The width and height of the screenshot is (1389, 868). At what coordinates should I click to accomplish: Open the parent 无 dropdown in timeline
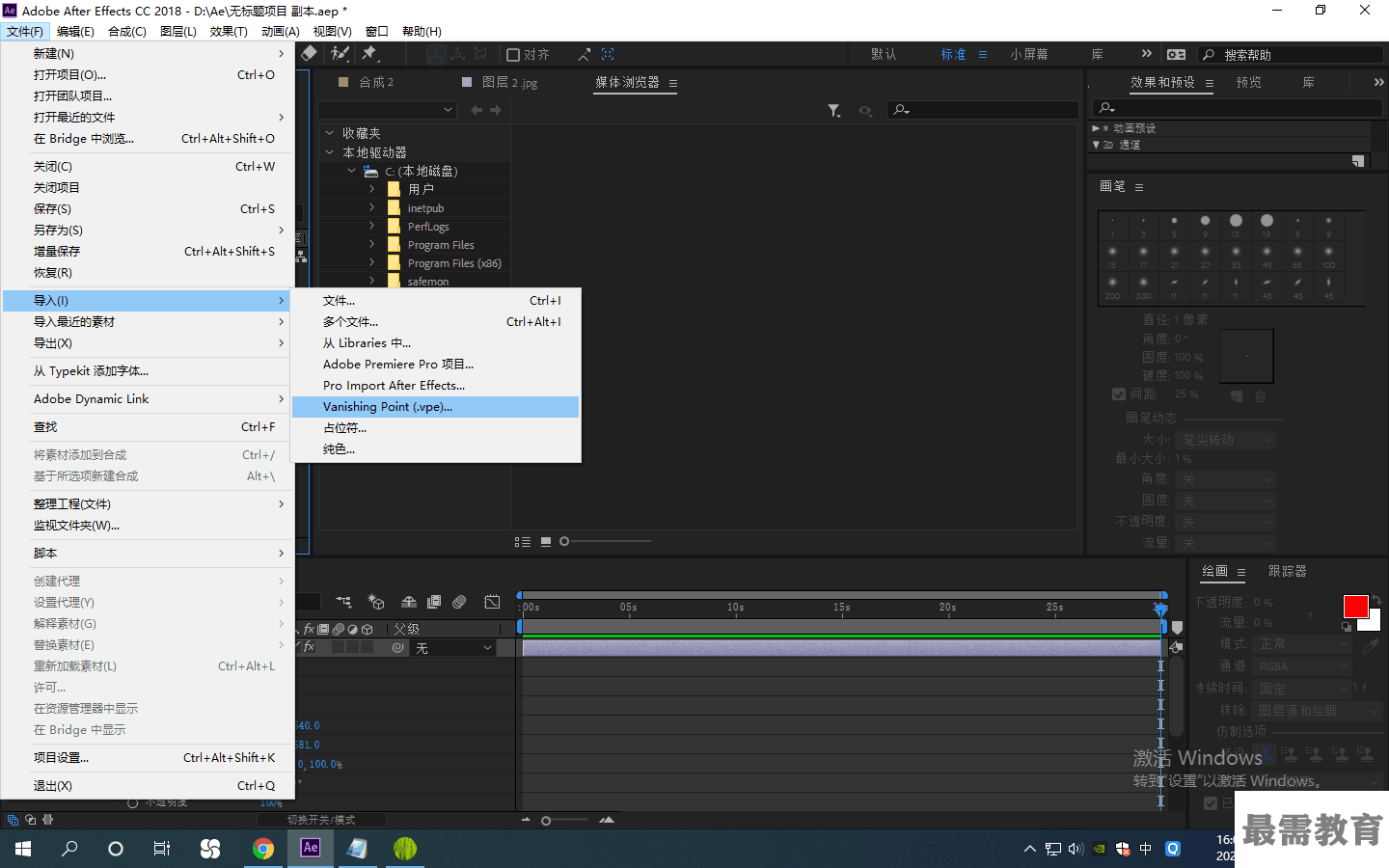(x=453, y=648)
